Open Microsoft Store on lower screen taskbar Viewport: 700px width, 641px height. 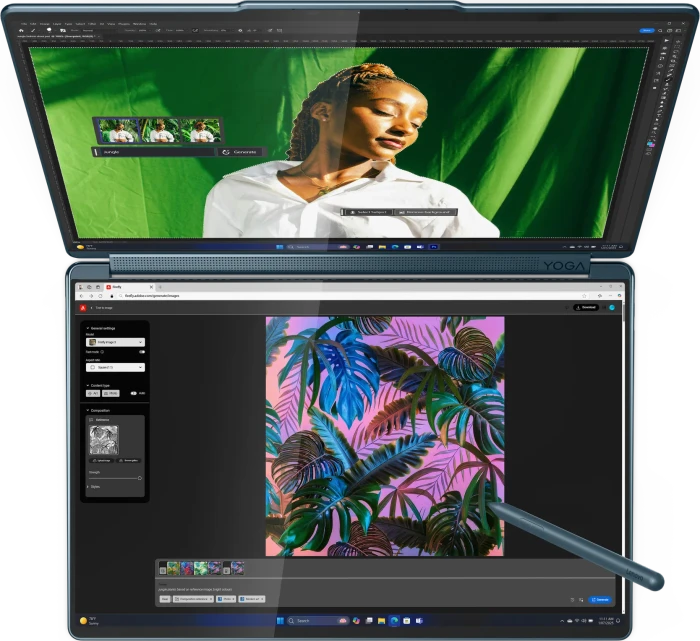(407, 620)
